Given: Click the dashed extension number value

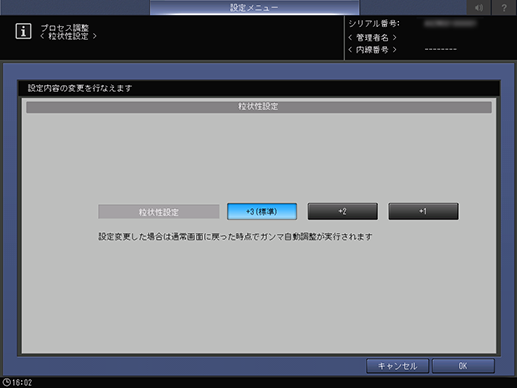Looking at the screenshot, I should tap(441, 49).
